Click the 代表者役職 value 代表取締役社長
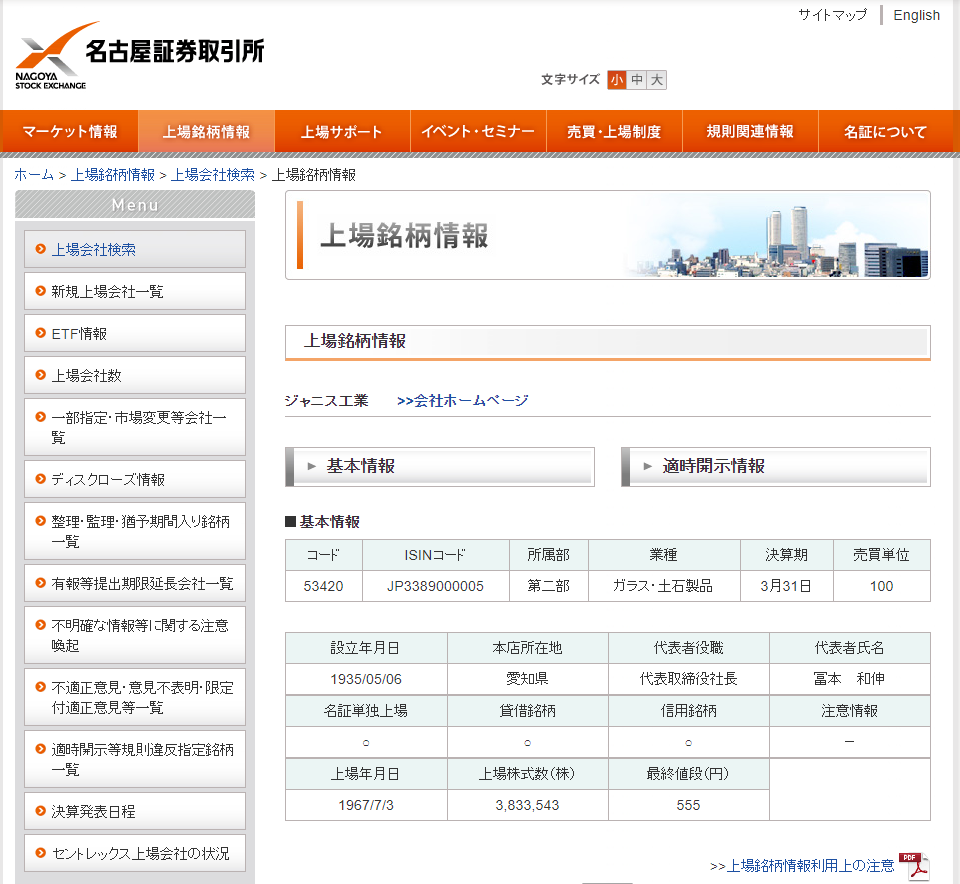 tap(688, 679)
